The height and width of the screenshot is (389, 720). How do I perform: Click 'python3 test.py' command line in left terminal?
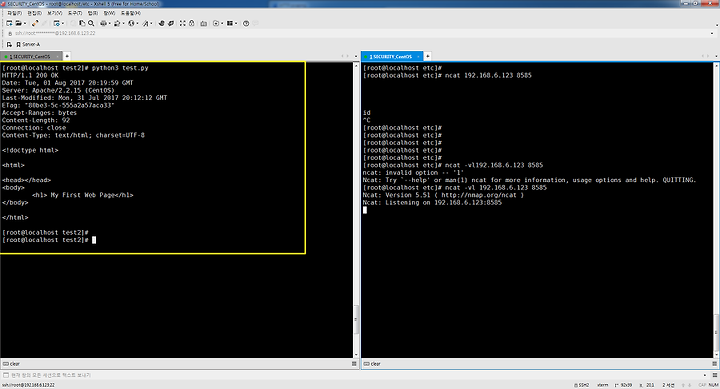75,68
